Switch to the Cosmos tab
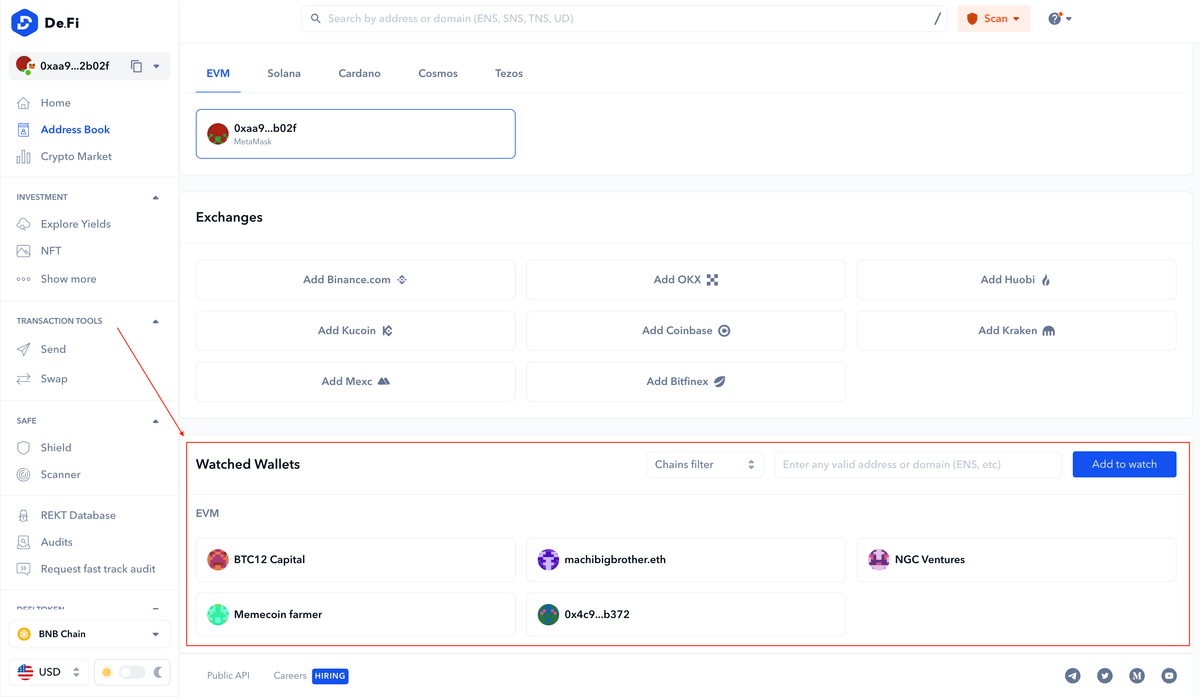1200x697 pixels. (x=438, y=74)
